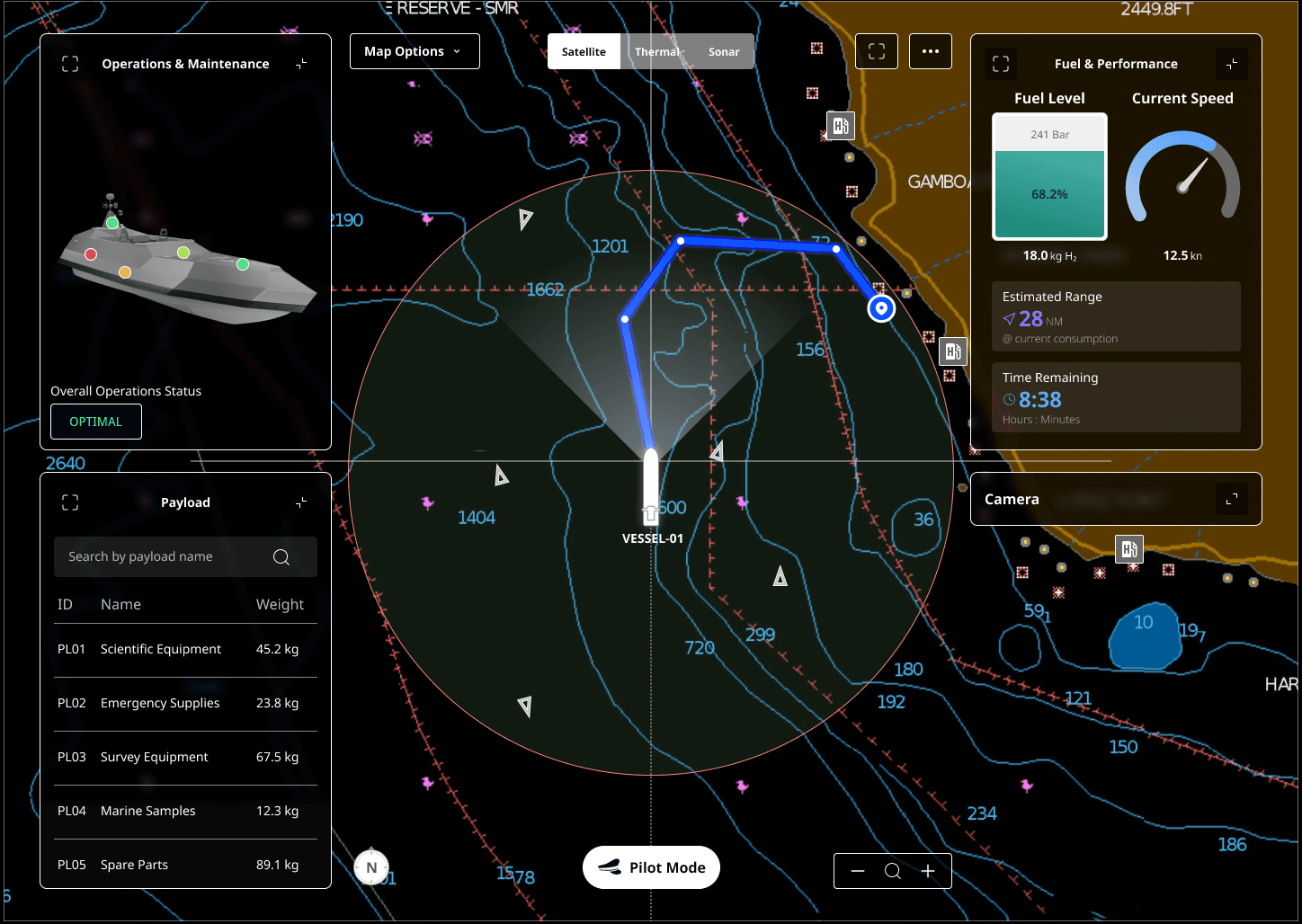The image size is (1302, 924).
Task: Expand the Camera panel
Action: click(1233, 499)
